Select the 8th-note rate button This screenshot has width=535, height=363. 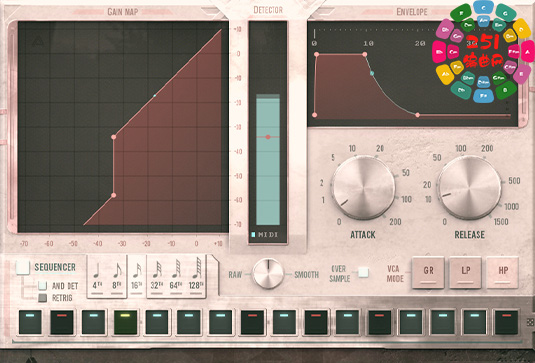coord(117,276)
